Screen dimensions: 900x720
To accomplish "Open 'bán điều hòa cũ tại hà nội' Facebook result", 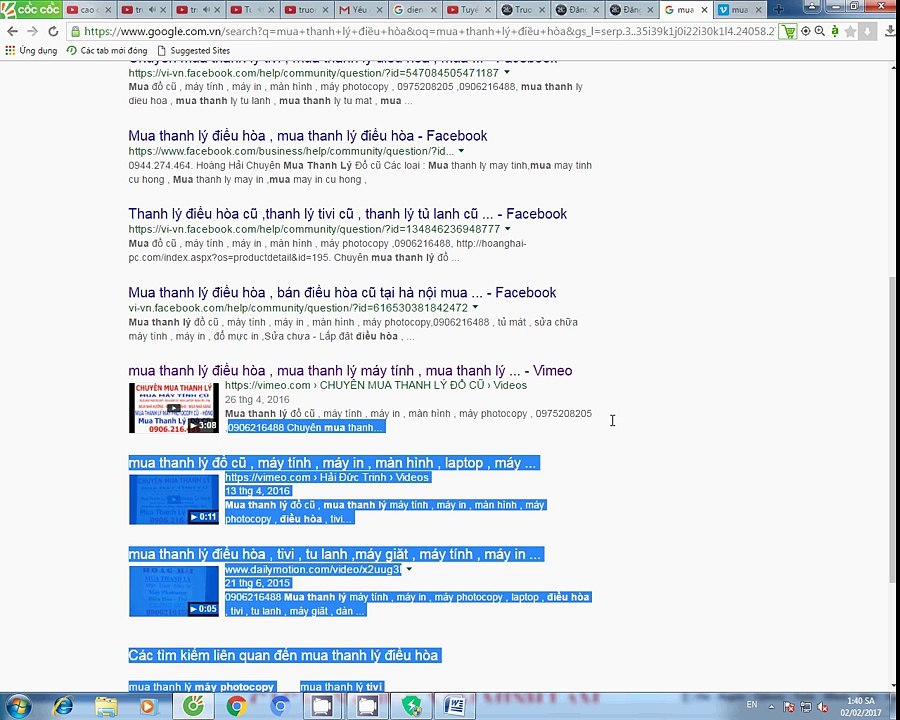I will point(342,292).
